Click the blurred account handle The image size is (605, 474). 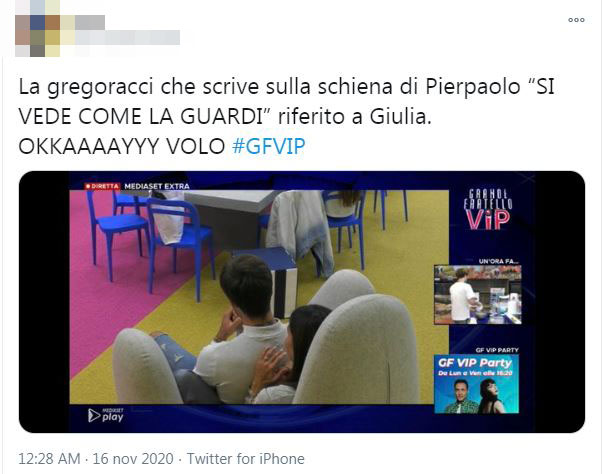[x=127, y=37]
